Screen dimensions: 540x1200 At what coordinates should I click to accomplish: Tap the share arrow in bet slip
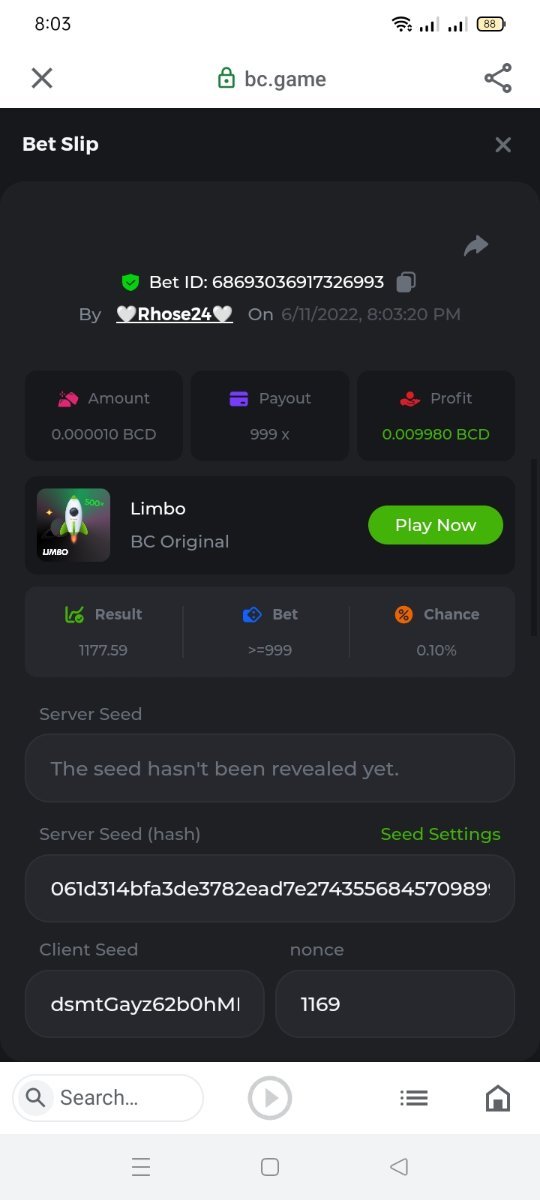tap(476, 246)
